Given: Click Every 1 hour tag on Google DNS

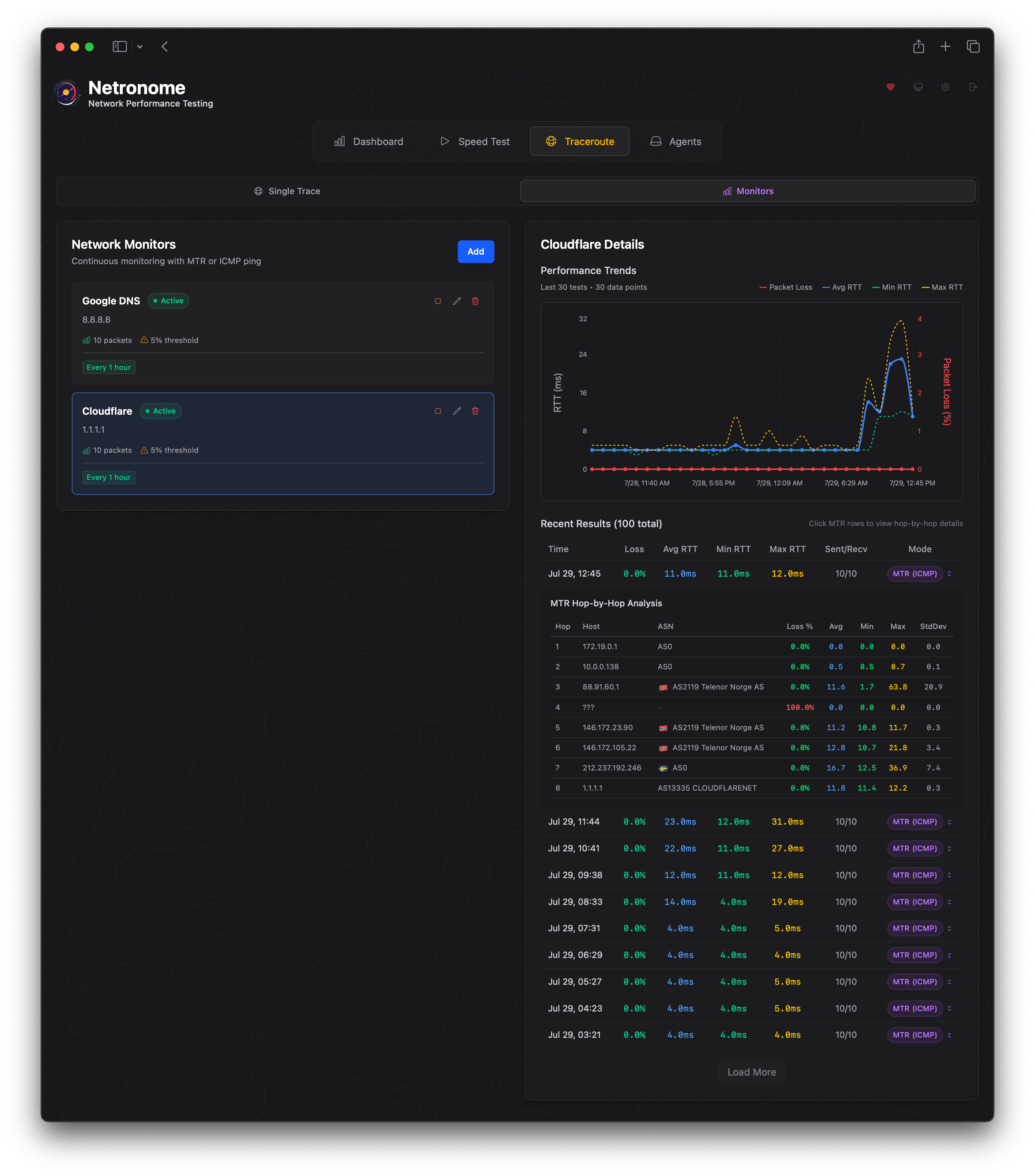Looking at the screenshot, I should 109,367.
